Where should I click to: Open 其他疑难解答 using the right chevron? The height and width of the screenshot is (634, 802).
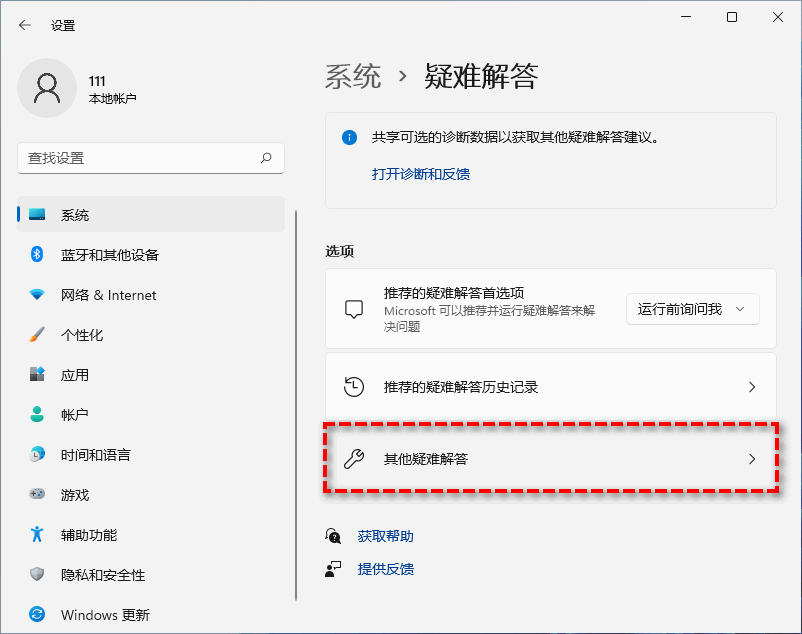(x=752, y=459)
